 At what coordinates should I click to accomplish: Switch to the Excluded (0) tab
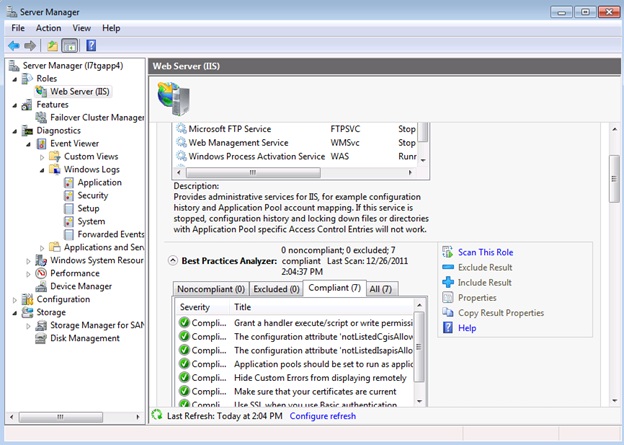[x=276, y=289]
